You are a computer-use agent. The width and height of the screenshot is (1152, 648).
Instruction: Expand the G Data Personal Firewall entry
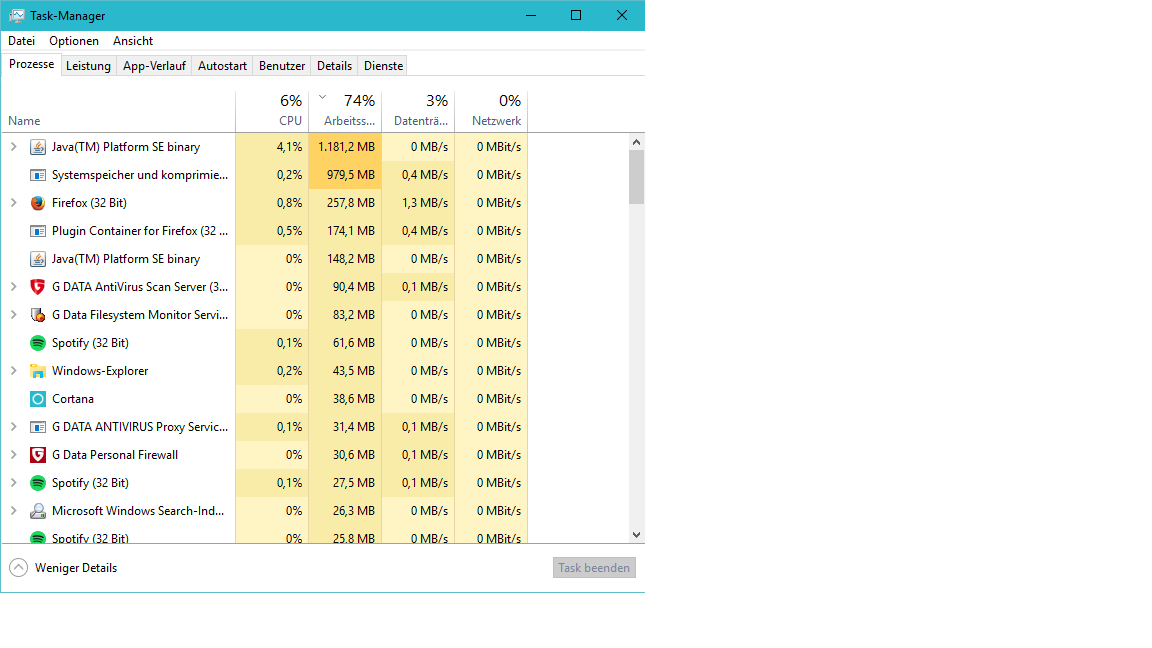tap(13, 455)
